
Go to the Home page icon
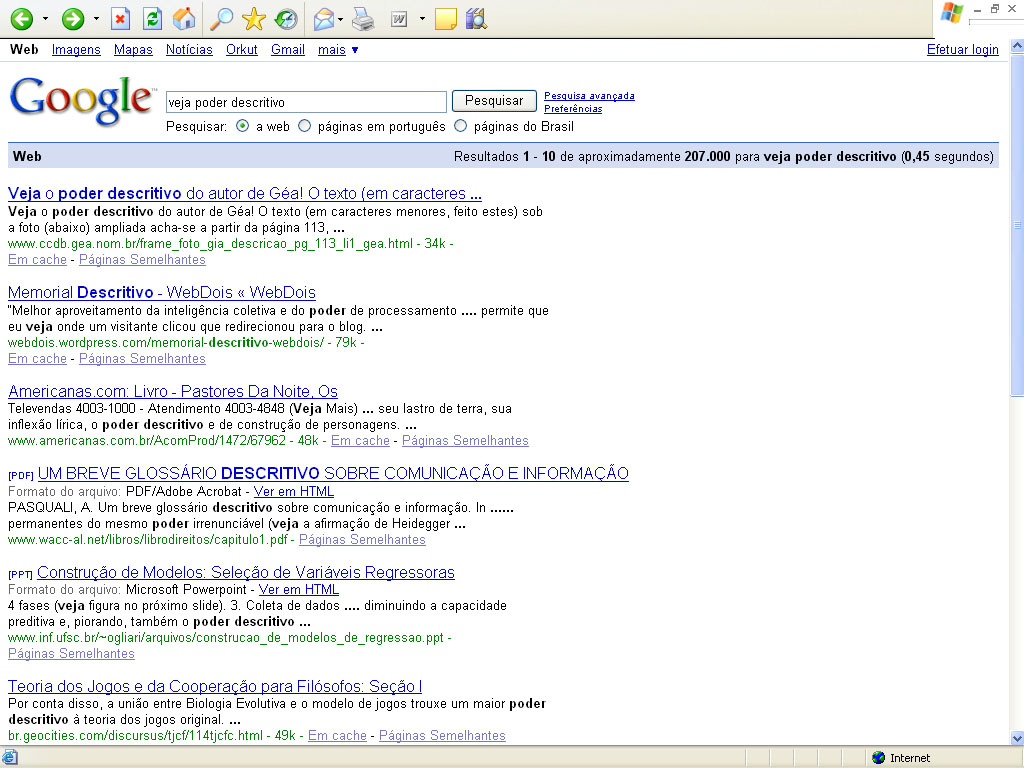coord(184,19)
